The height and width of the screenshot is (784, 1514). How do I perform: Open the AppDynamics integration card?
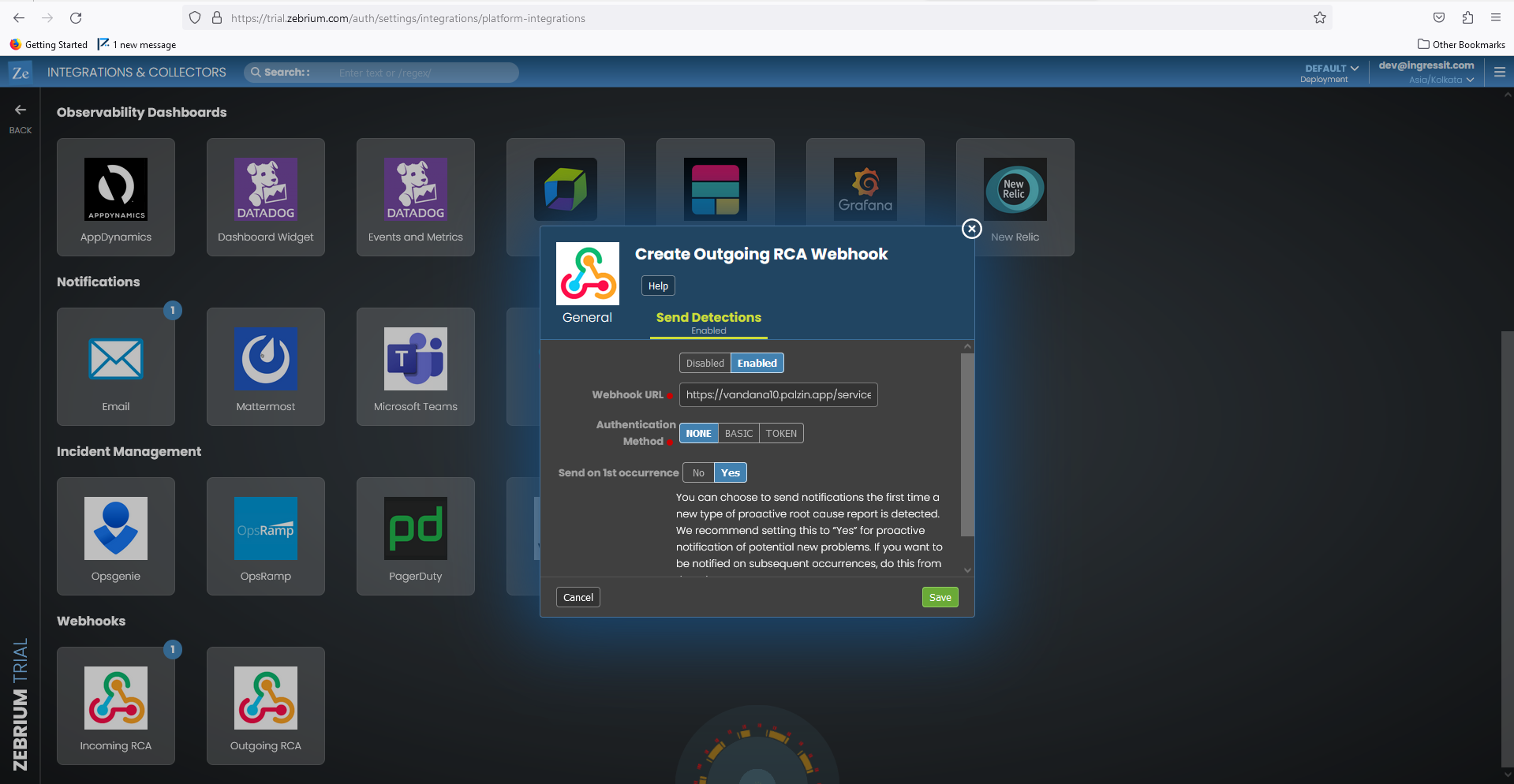coord(116,197)
